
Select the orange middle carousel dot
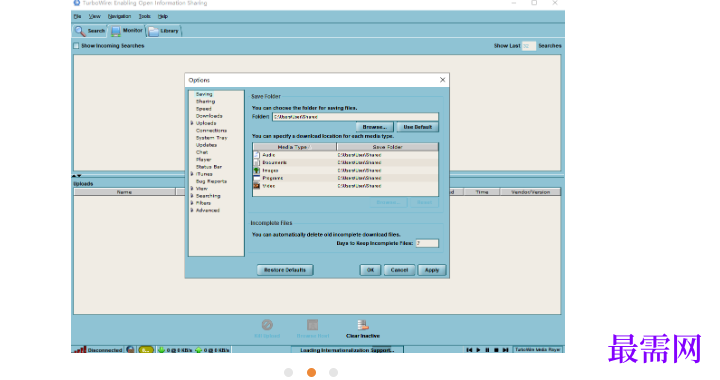(311, 373)
